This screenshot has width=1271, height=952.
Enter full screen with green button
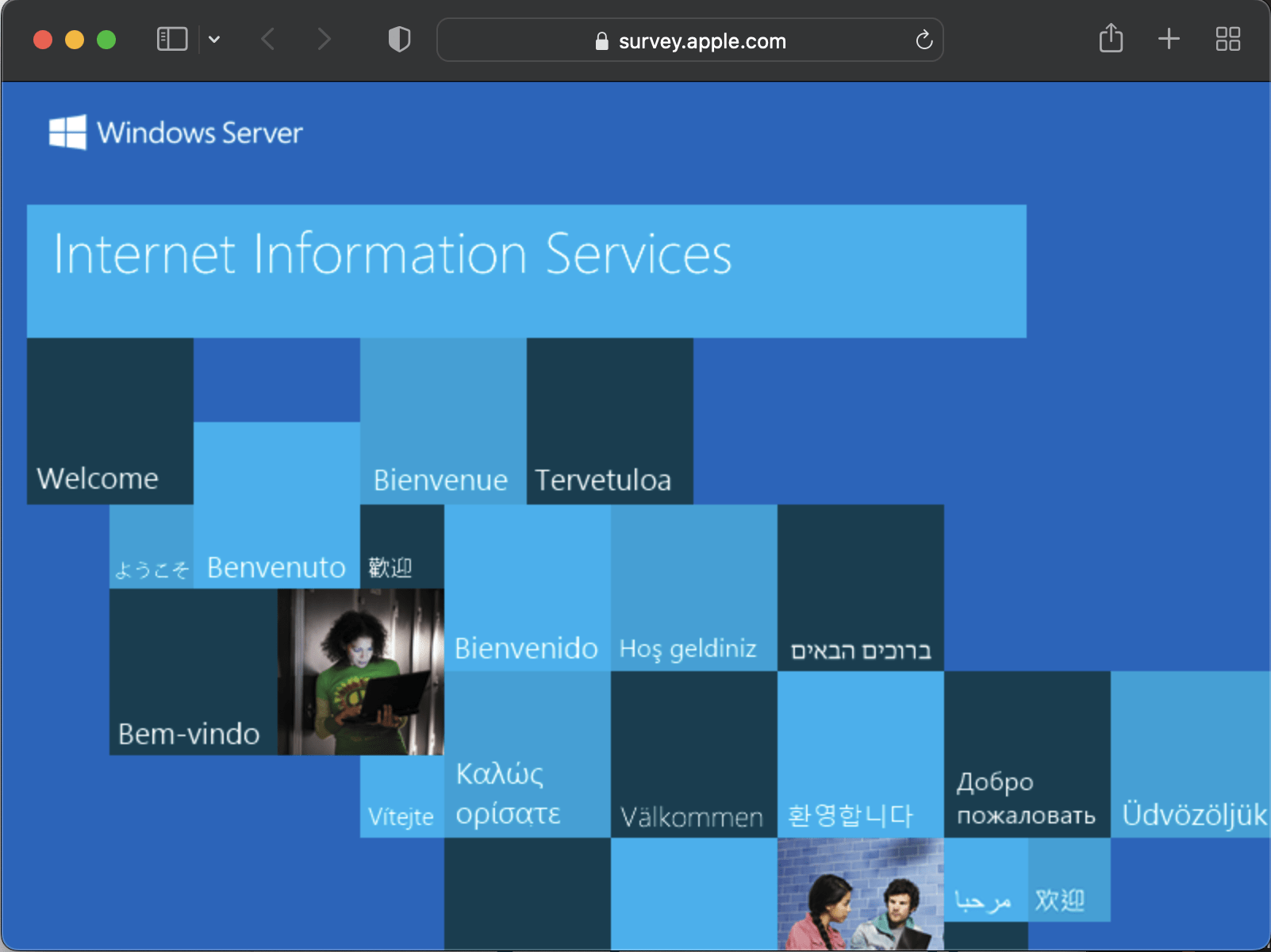pyautogui.click(x=106, y=40)
